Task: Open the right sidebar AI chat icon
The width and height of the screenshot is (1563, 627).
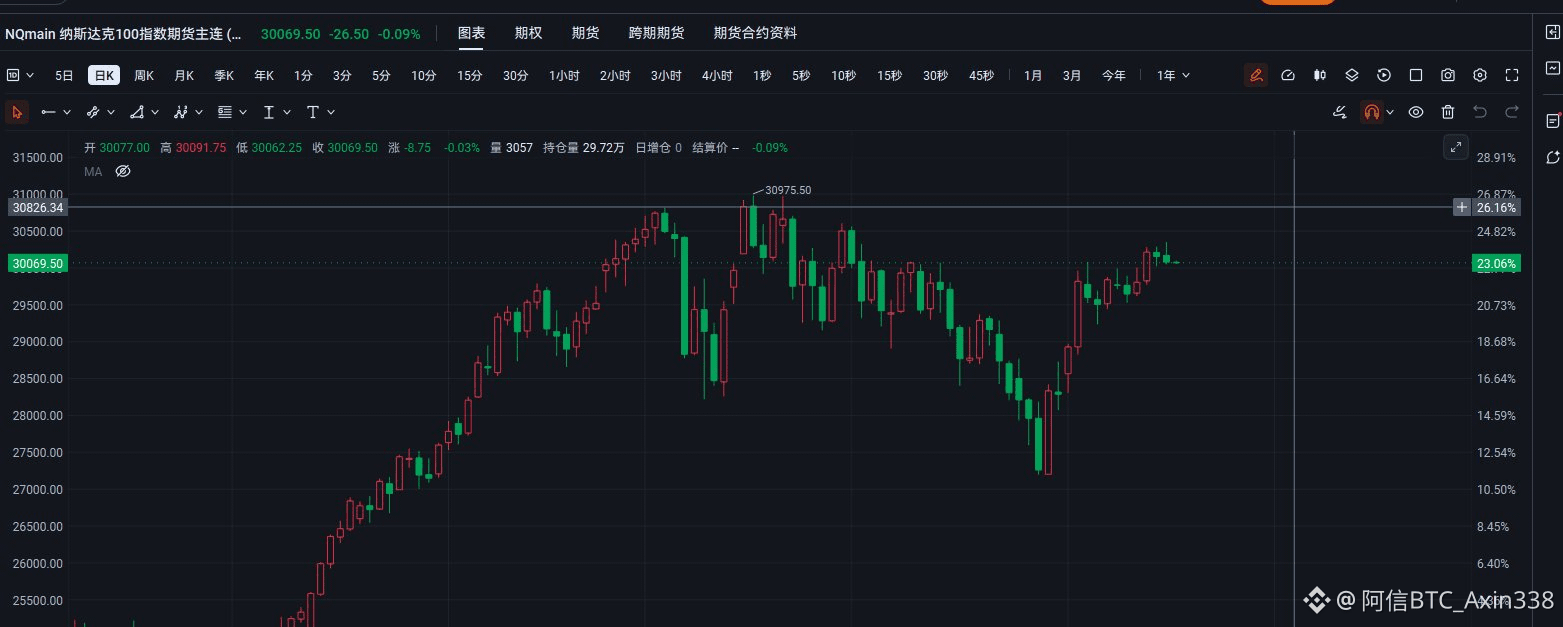Action: 1552,157
